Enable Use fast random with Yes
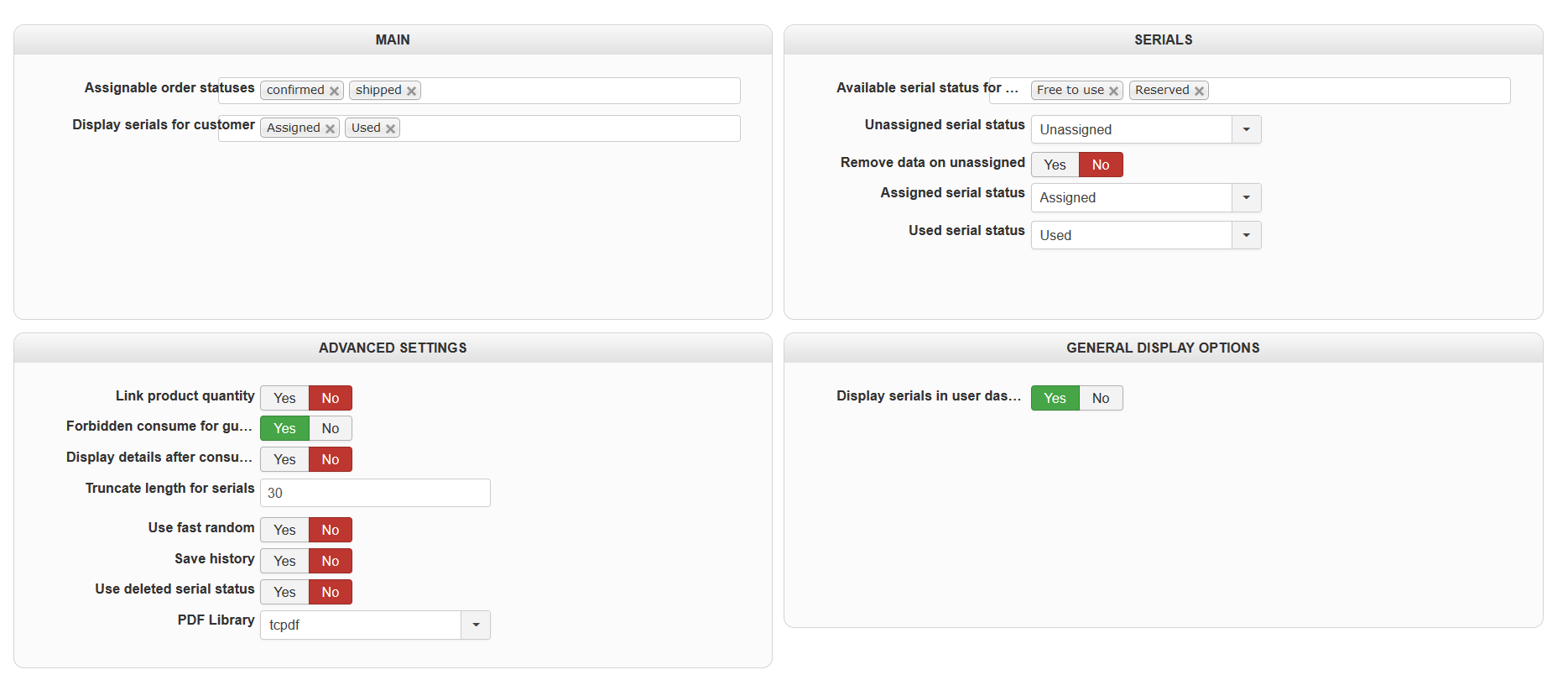The image size is (1568, 675). (x=284, y=530)
